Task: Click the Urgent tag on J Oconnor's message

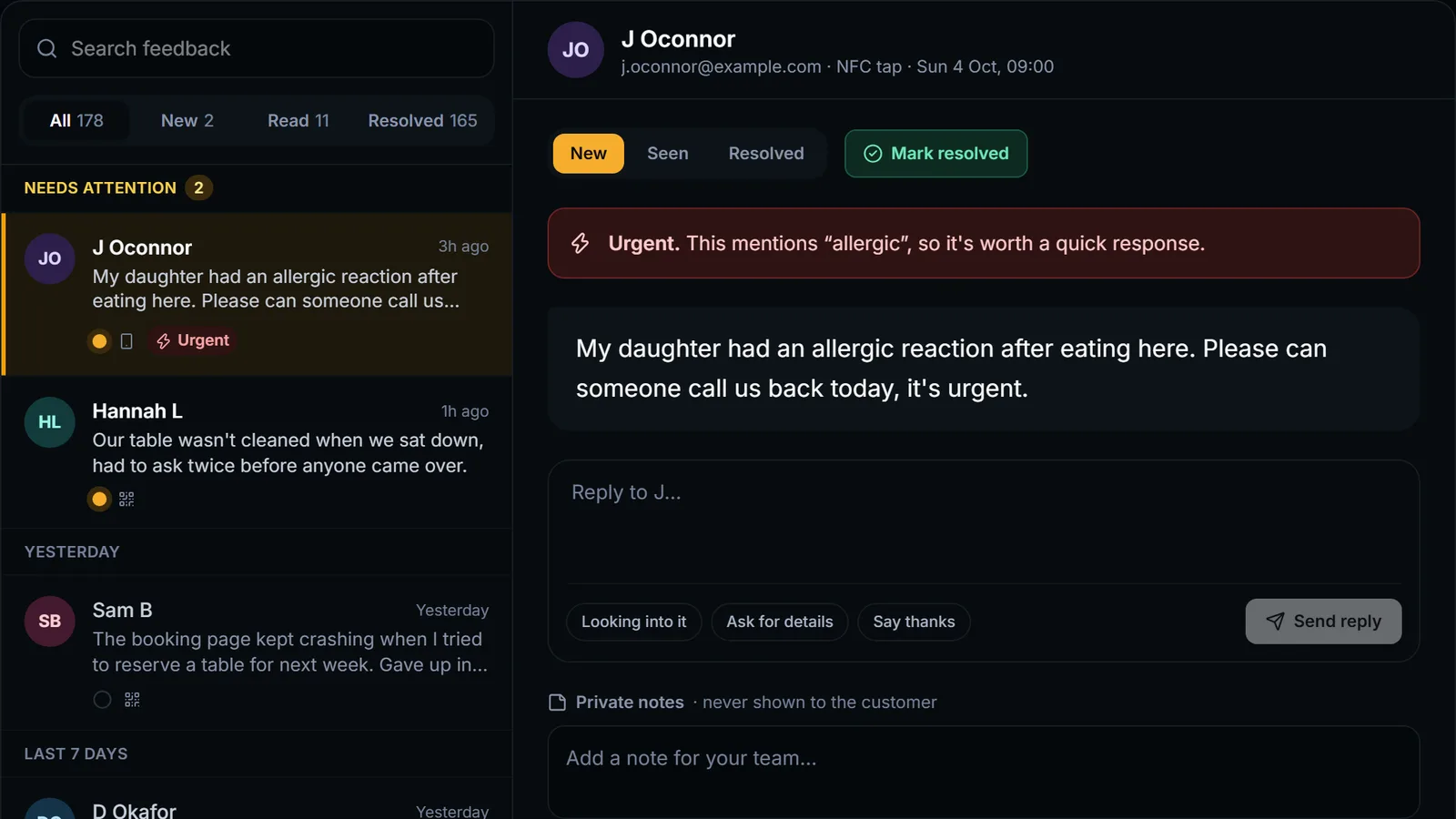Action: tap(193, 340)
